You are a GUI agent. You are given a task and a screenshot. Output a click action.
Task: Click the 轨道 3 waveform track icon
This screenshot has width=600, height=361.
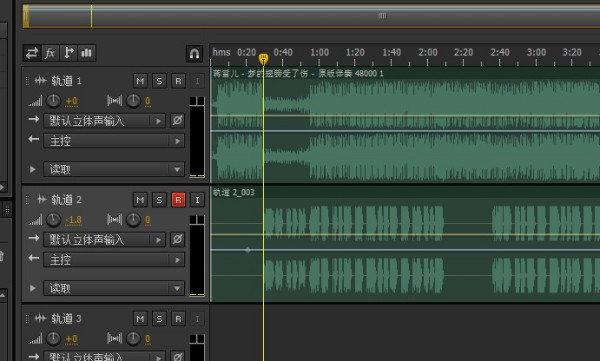point(41,319)
